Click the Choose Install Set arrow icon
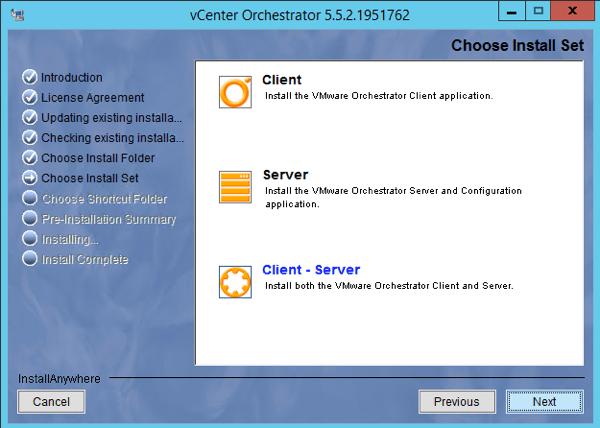The height and width of the screenshot is (428, 600). tap(29, 179)
